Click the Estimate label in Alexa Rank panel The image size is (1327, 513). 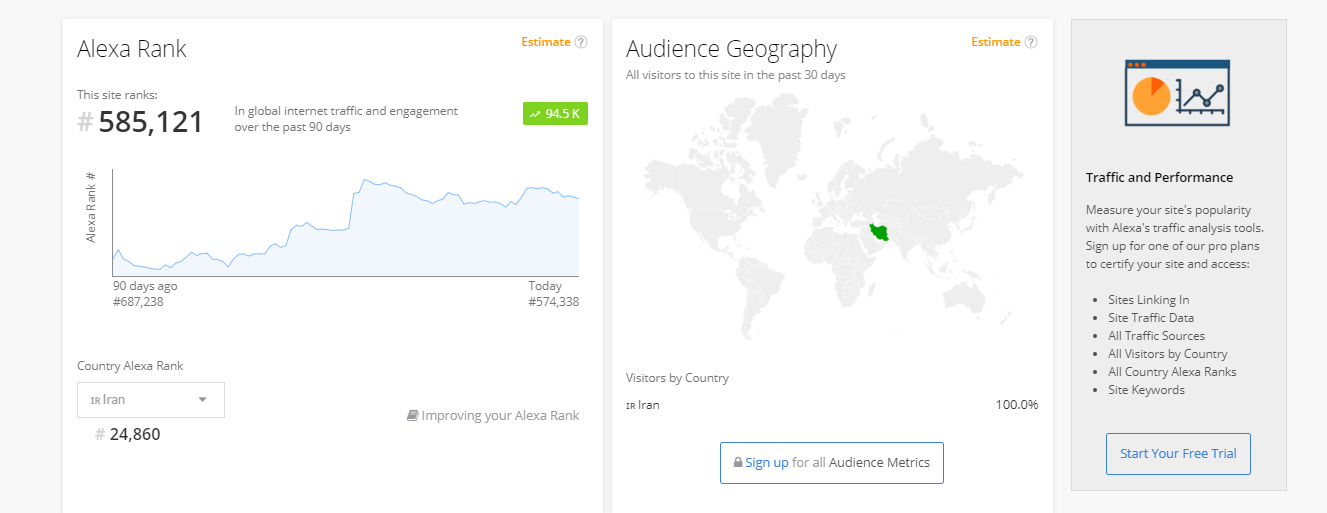pos(546,42)
